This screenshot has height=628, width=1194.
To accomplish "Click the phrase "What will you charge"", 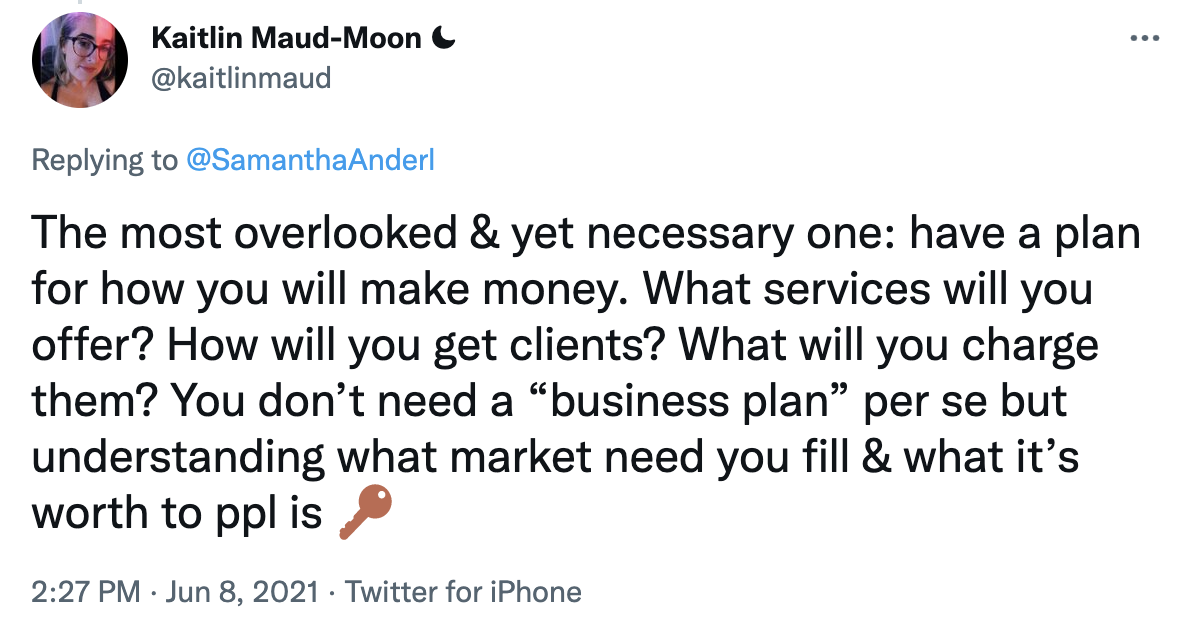I will [889, 345].
